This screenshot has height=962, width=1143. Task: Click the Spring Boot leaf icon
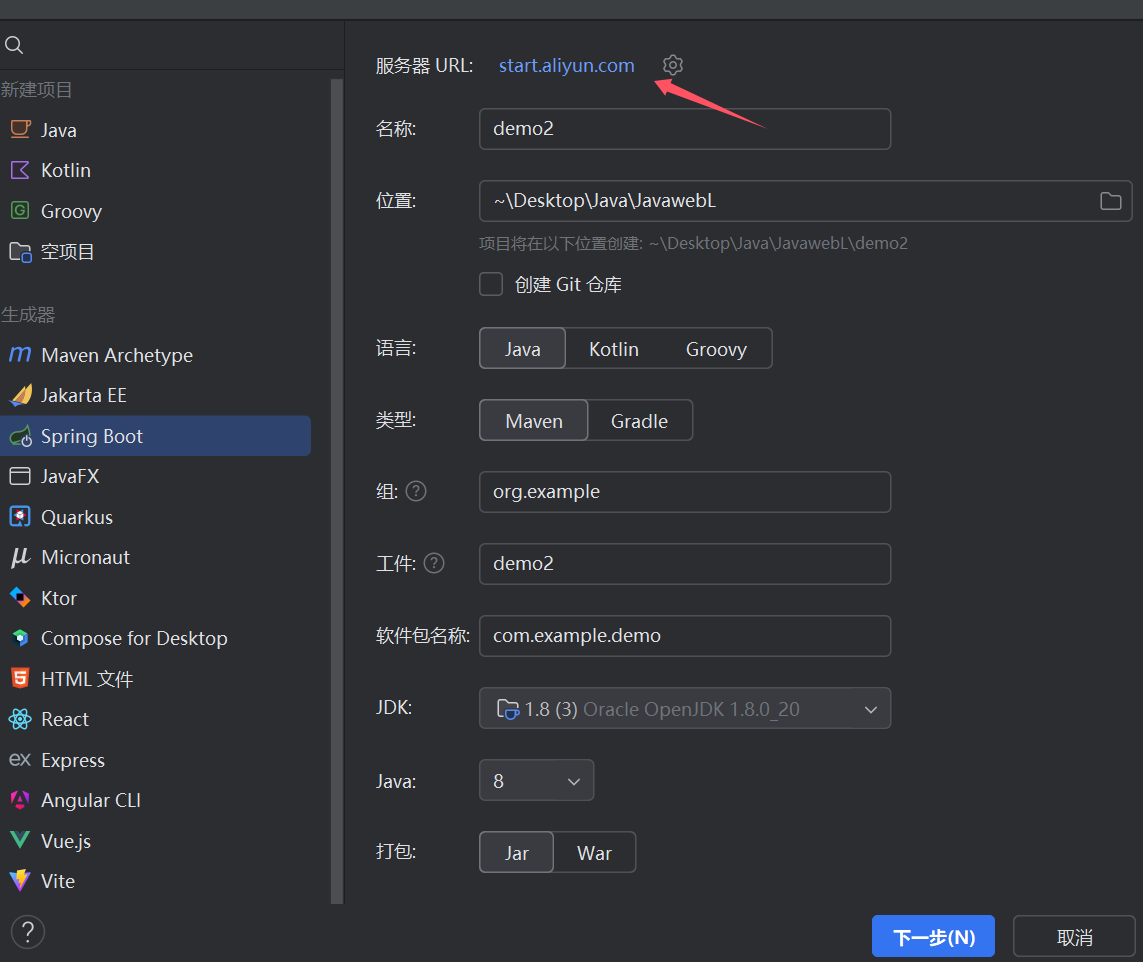pyautogui.click(x=20, y=436)
